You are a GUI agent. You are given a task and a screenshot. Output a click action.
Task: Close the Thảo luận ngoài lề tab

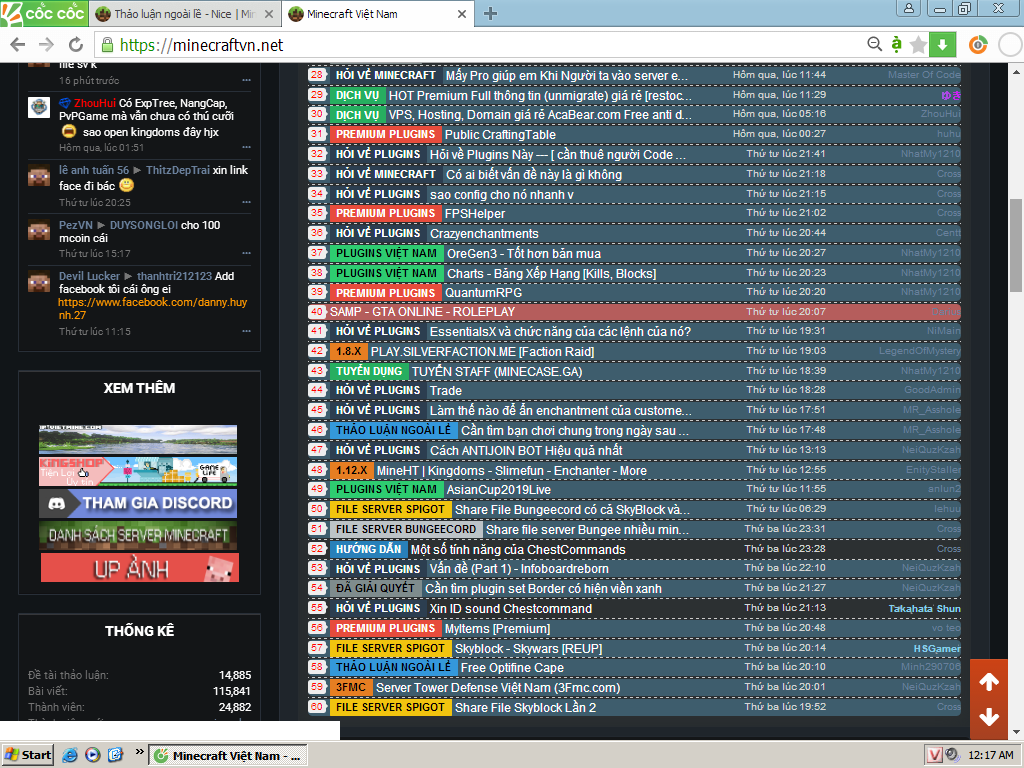[268, 14]
